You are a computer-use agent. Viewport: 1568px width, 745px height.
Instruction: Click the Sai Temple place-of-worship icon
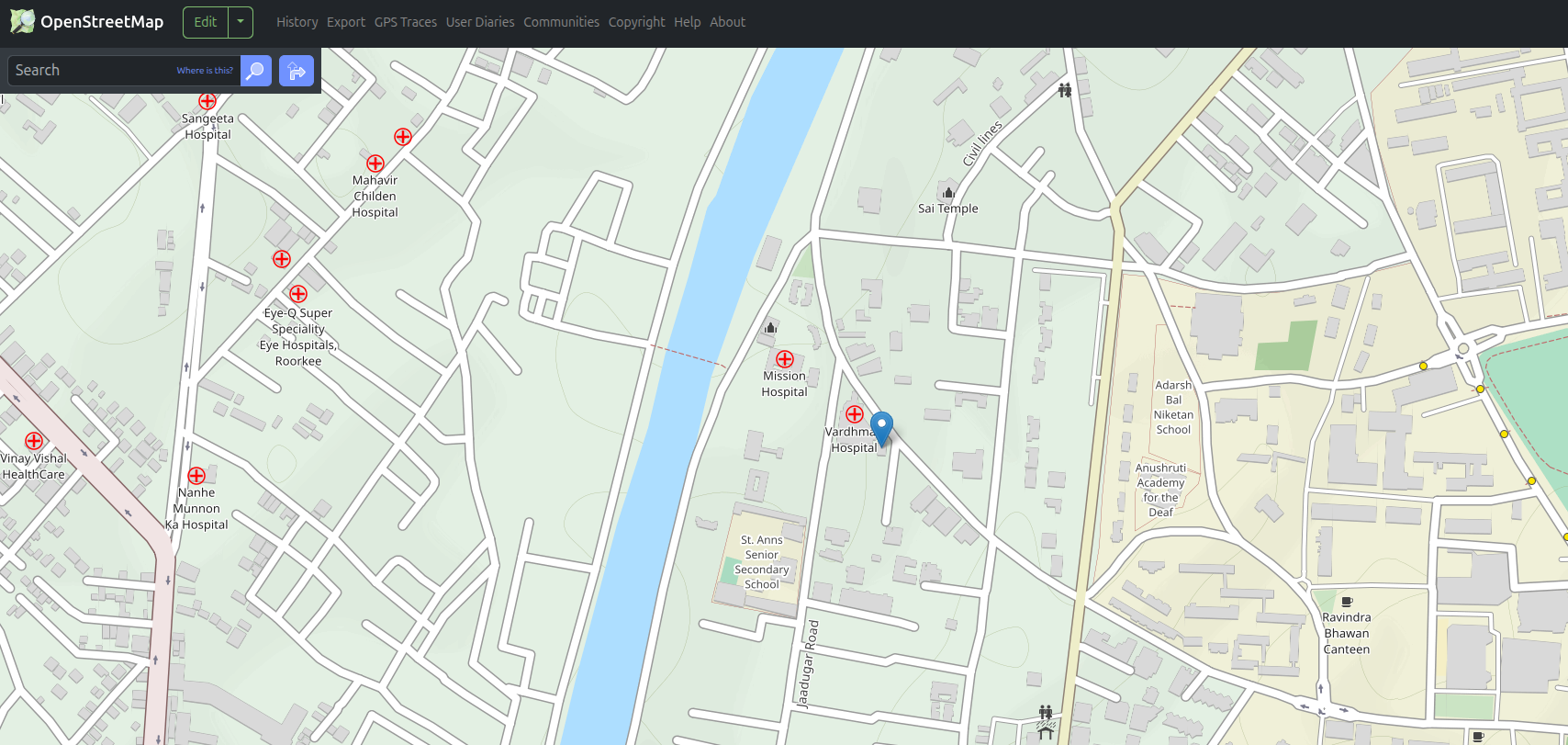(x=948, y=192)
